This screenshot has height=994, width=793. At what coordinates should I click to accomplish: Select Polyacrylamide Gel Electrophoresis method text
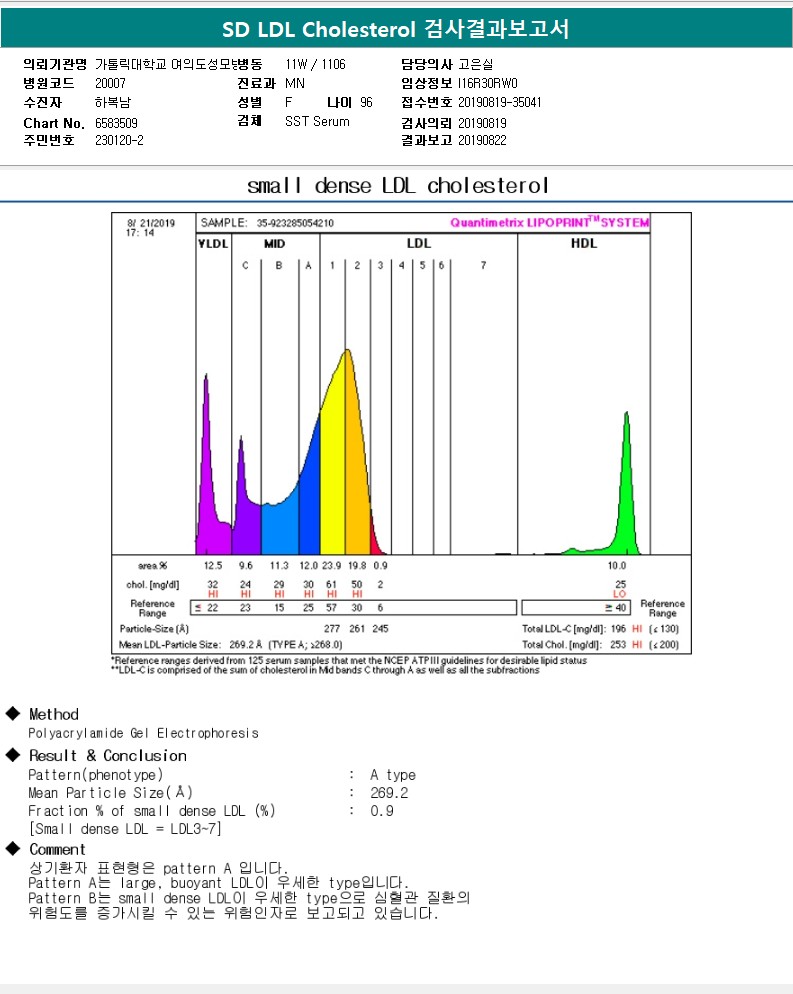143,733
